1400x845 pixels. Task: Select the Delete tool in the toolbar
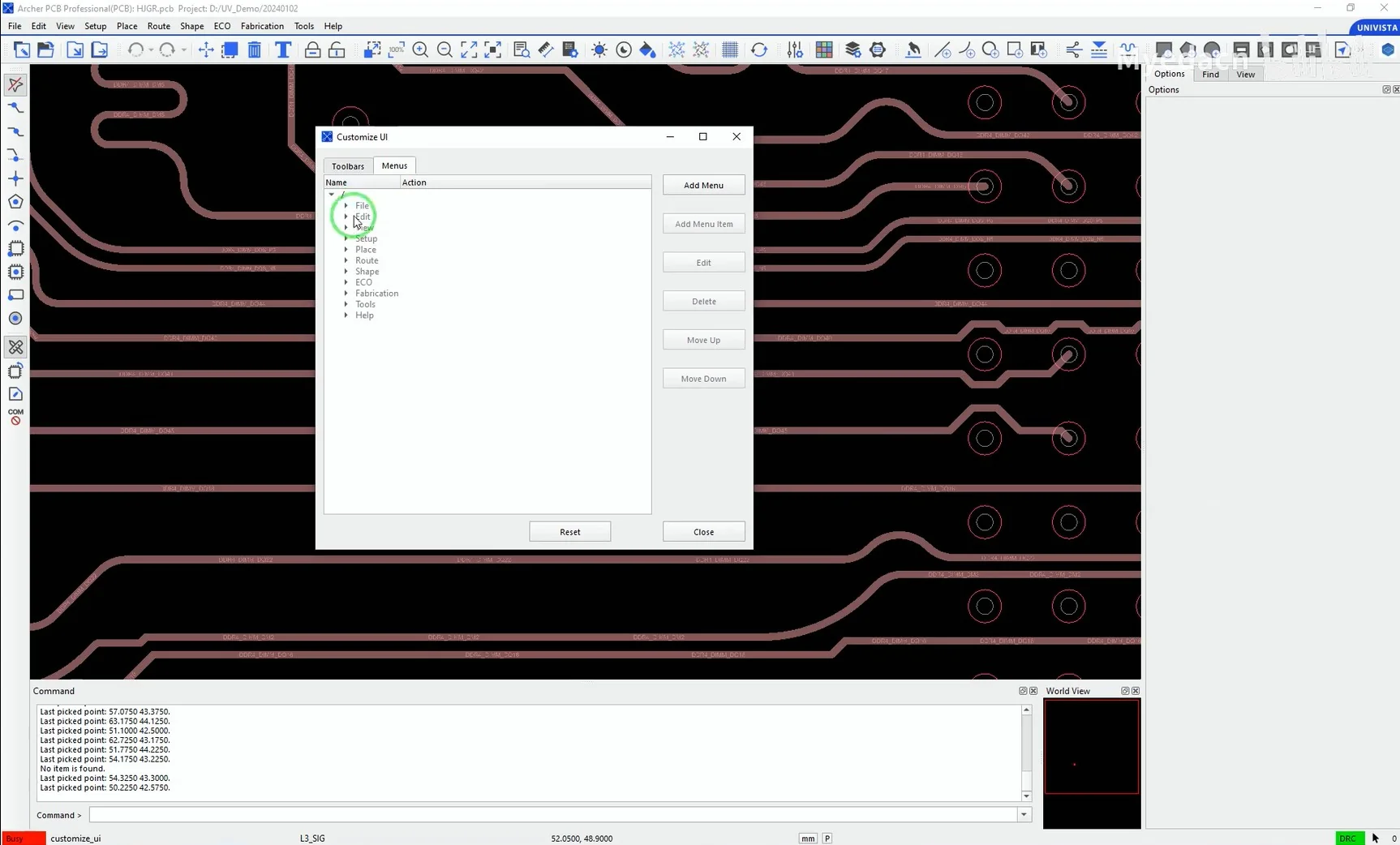254,49
